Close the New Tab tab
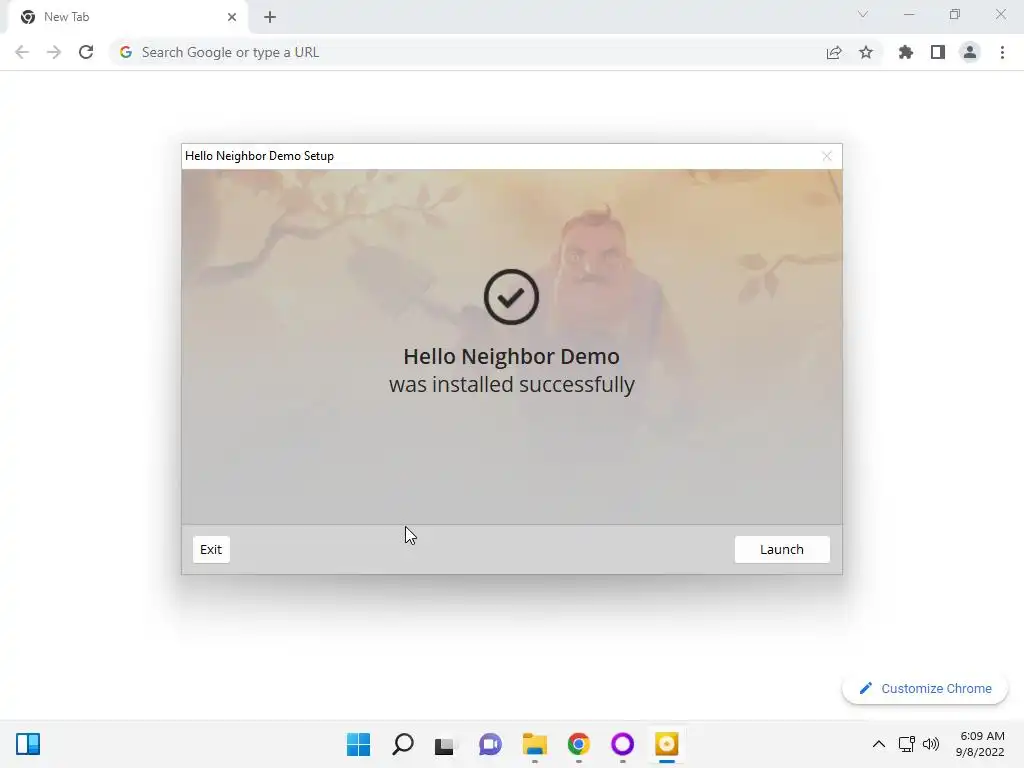 [x=232, y=17]
